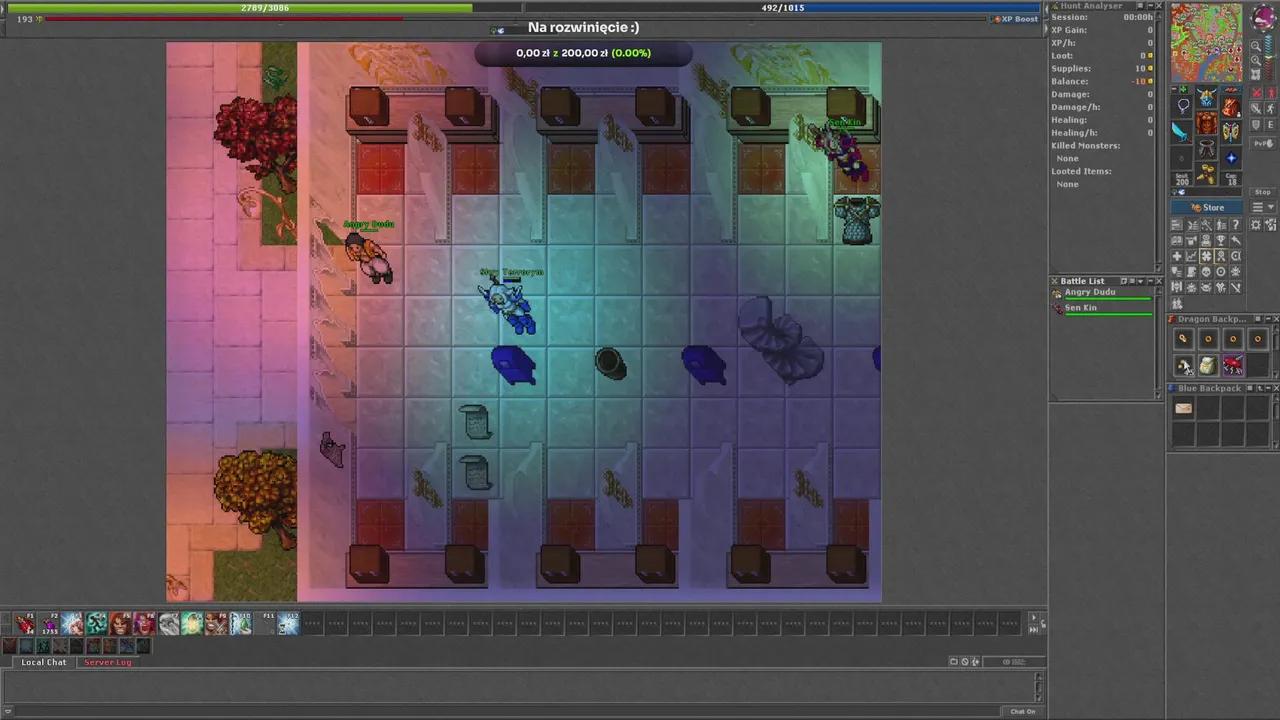Toggle the XP Boost button
This screenshot has height=720, width=1280.
1015,19
